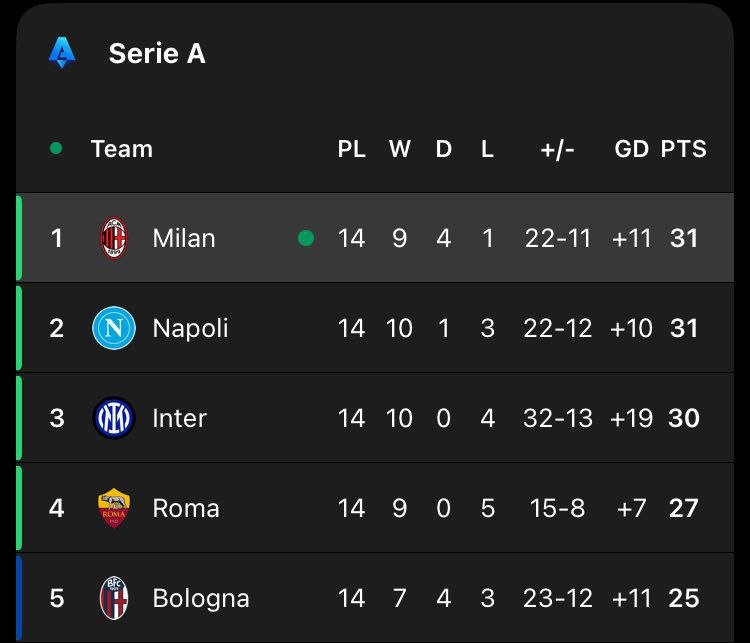
Task: Click the green live dot beside Milan
Action: pos(306,238)
